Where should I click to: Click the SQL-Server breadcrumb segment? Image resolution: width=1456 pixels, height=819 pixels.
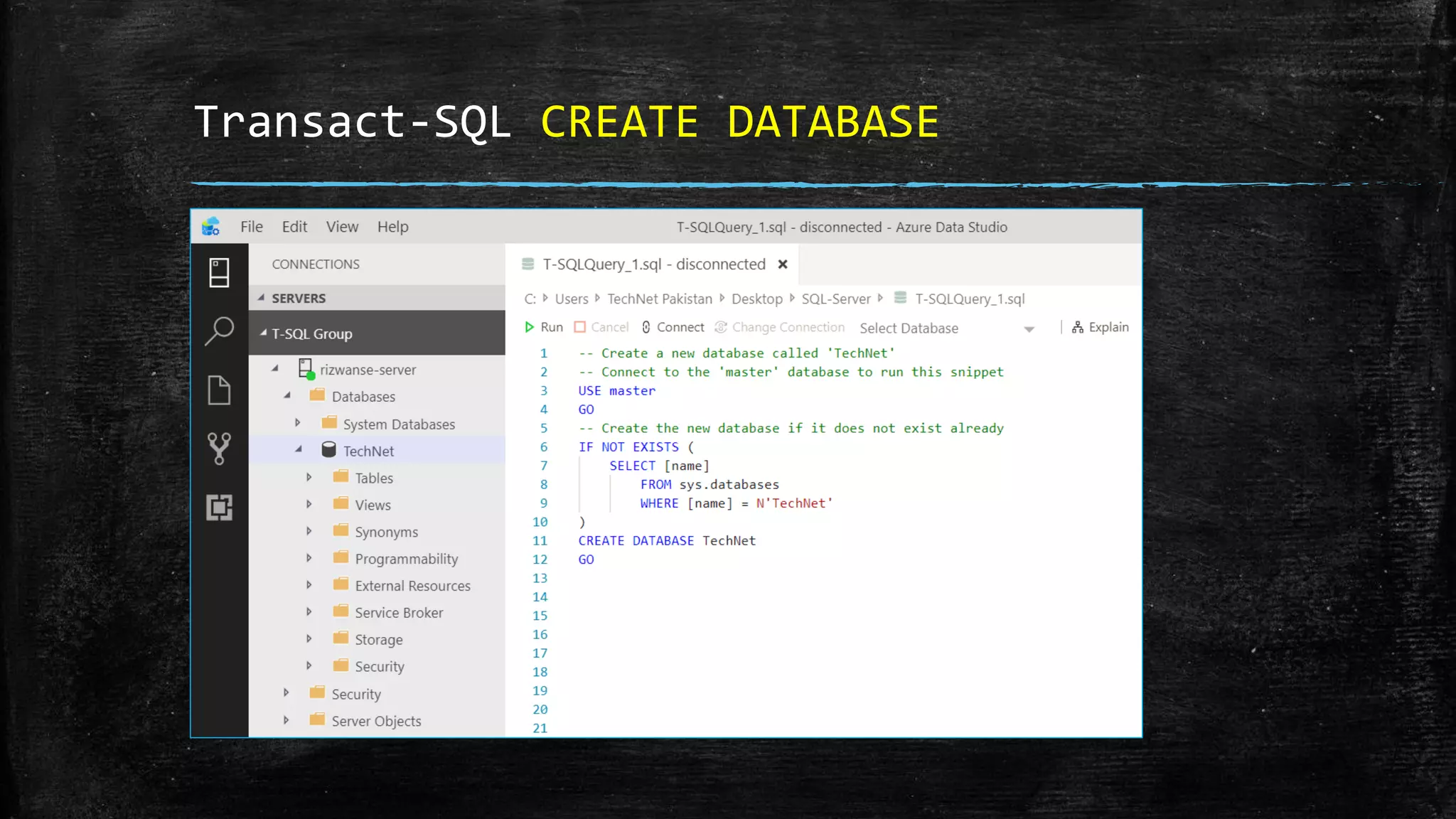(x=836, y=299)
